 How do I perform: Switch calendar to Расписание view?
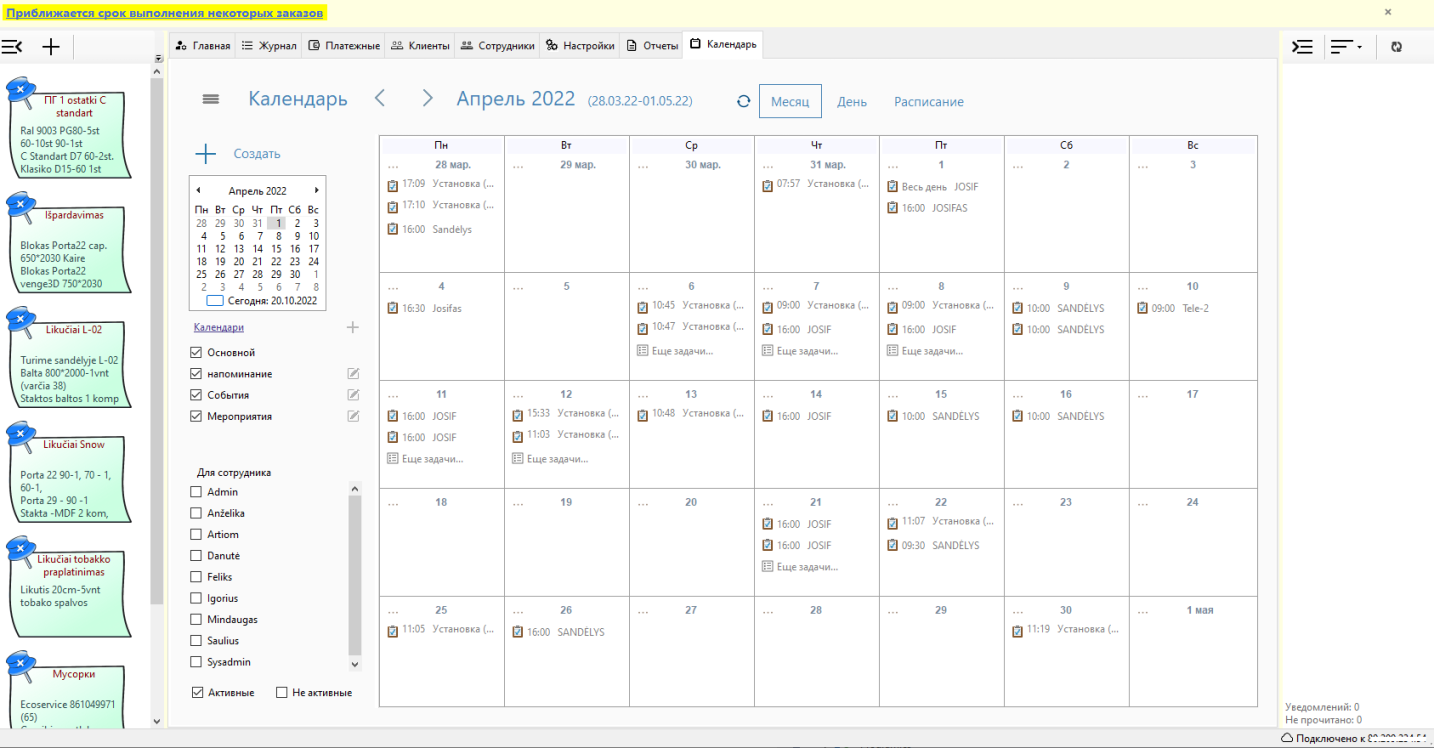[928, 101]
